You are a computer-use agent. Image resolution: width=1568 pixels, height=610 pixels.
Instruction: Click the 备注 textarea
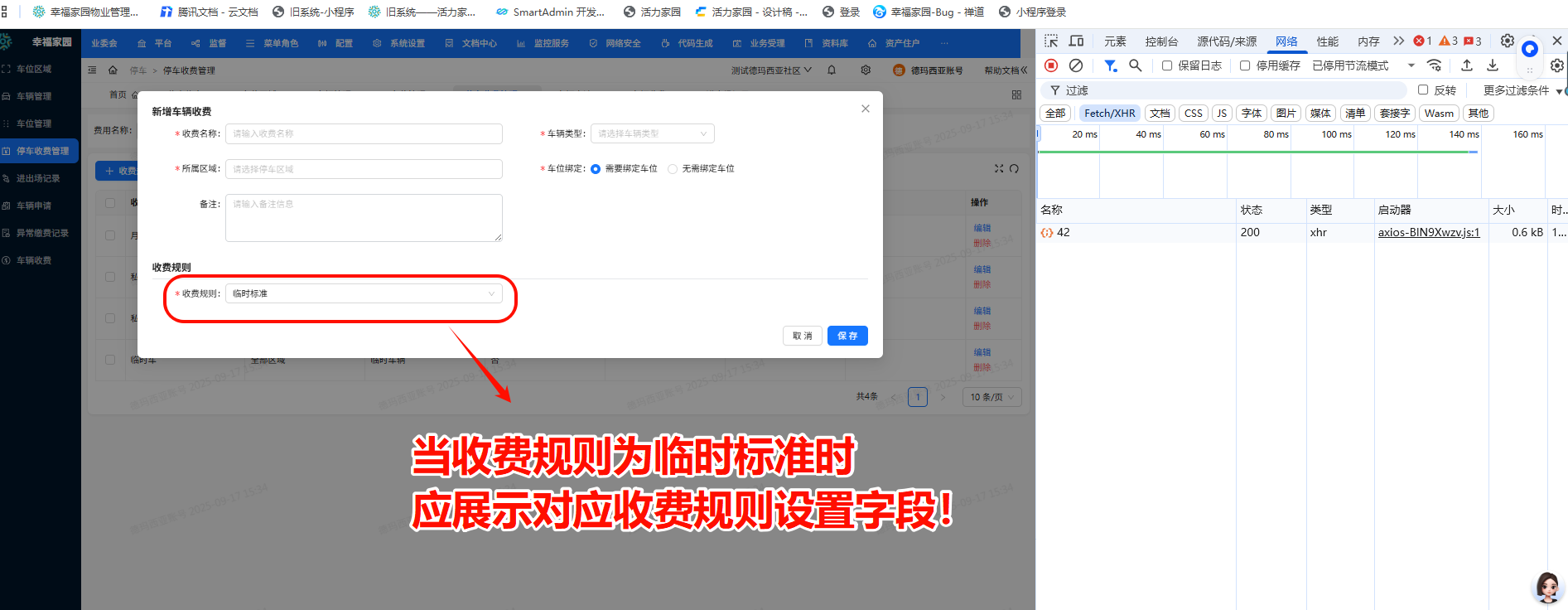click(x=364, y=218)
